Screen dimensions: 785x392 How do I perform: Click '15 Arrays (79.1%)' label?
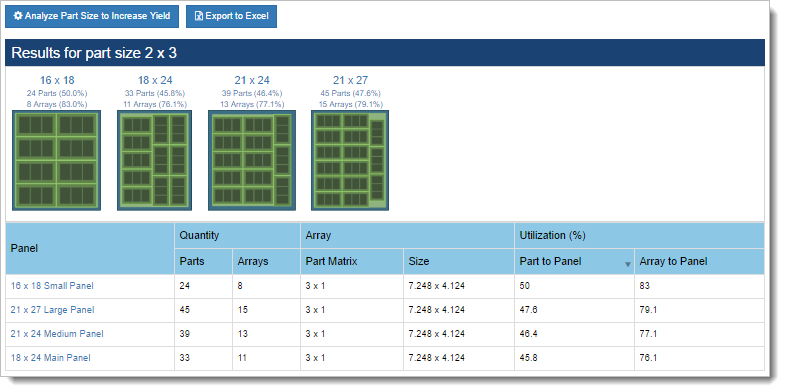pyautogui.click(x=350, y=105)
